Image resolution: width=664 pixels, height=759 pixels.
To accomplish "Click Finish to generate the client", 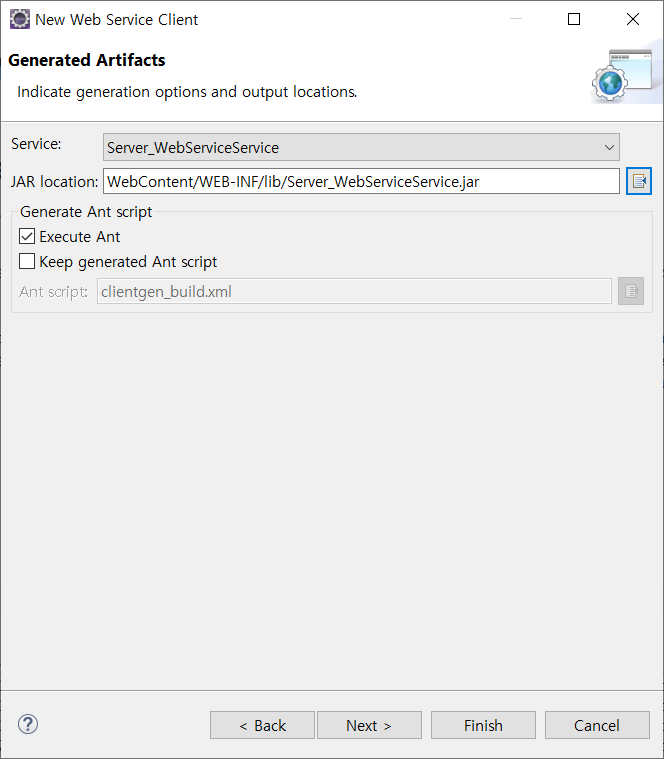I will pyautogui.click(x=483, y=725).
